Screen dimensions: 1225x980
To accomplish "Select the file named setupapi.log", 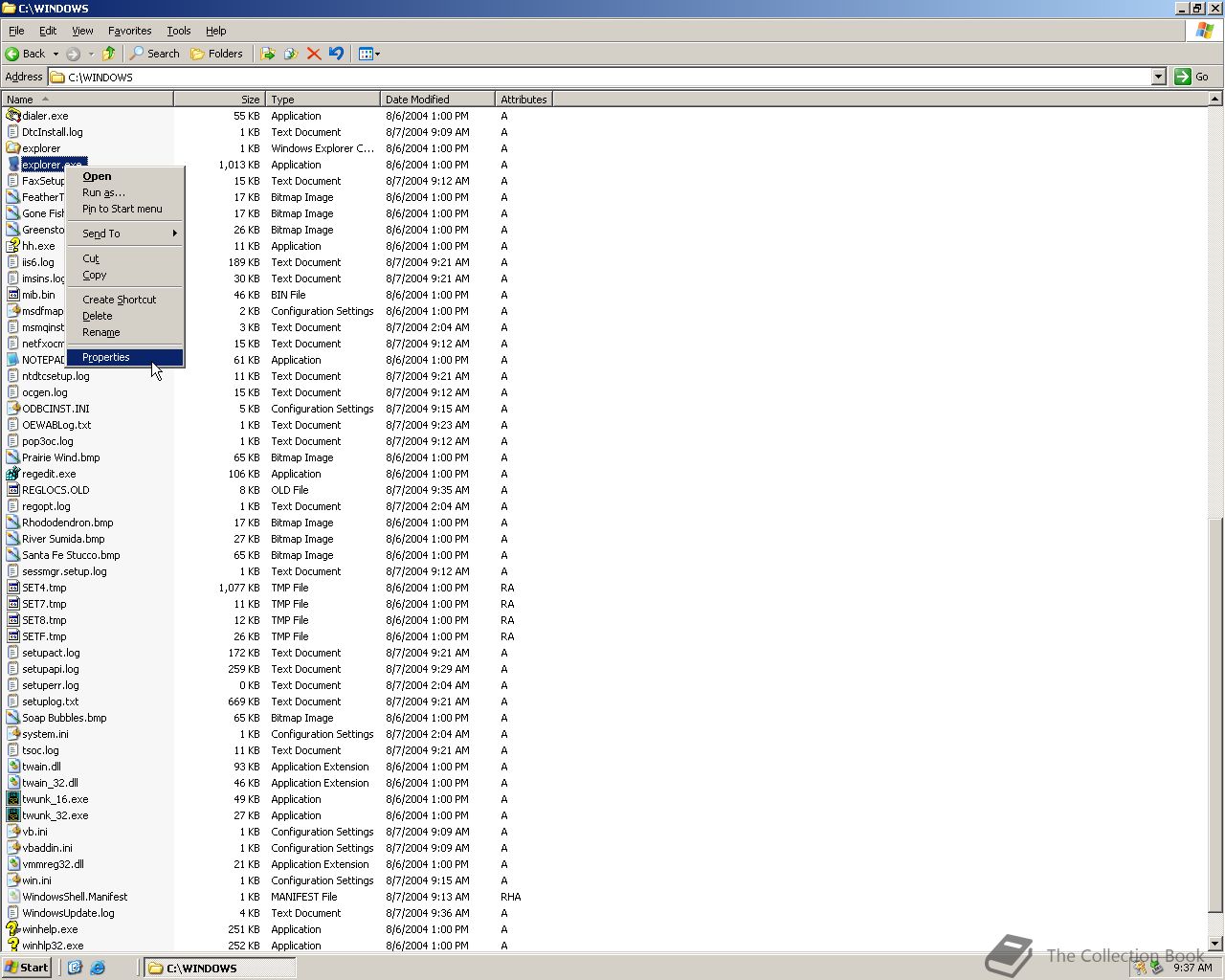I will 51,669.
